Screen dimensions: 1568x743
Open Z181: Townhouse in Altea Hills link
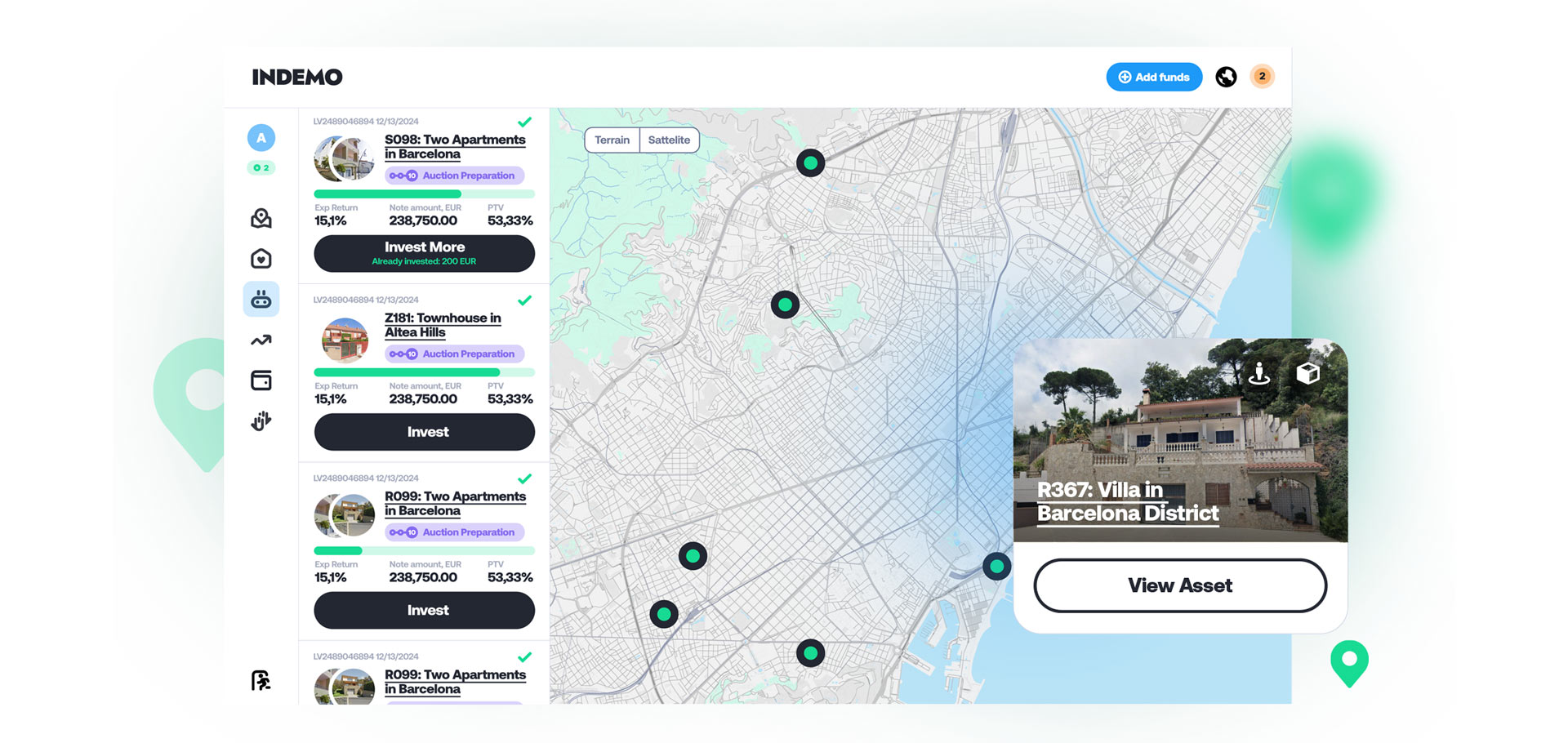click(442, 325)
